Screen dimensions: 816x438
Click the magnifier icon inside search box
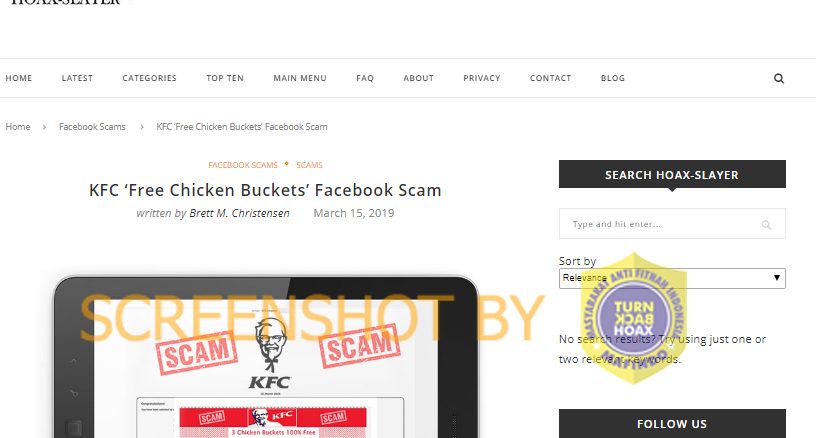coord(766,225)
